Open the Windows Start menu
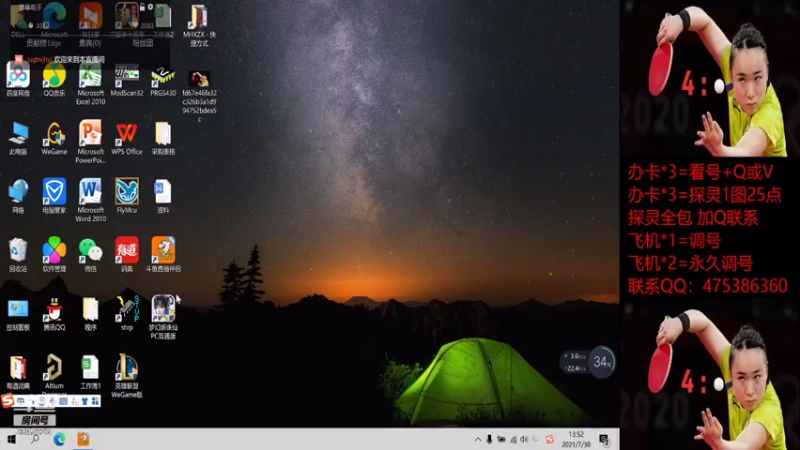 coord(11,439)
